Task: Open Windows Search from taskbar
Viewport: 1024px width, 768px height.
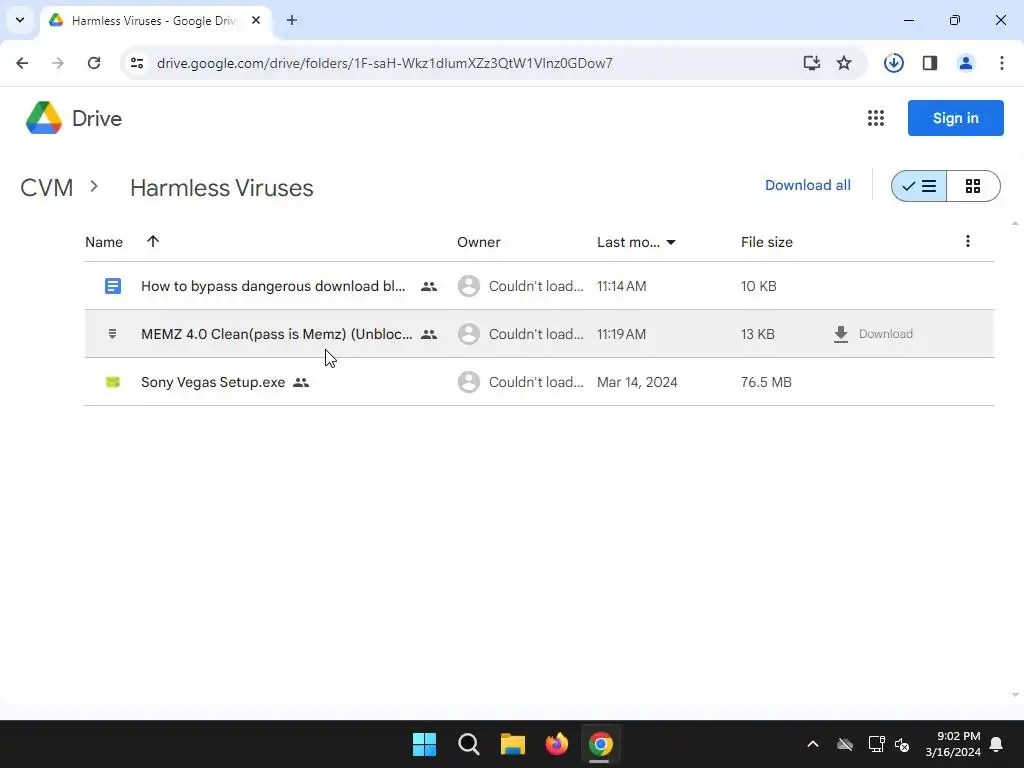Action: tap(469, 744)
